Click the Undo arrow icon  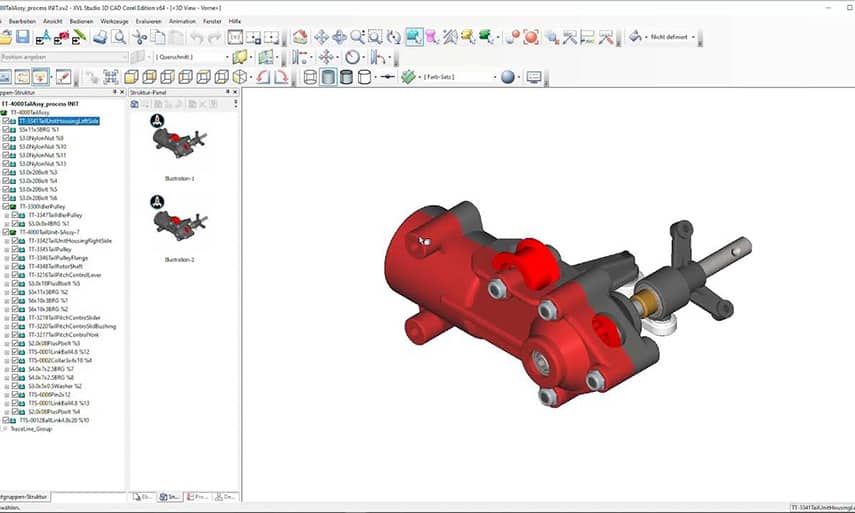coord(196,37)
